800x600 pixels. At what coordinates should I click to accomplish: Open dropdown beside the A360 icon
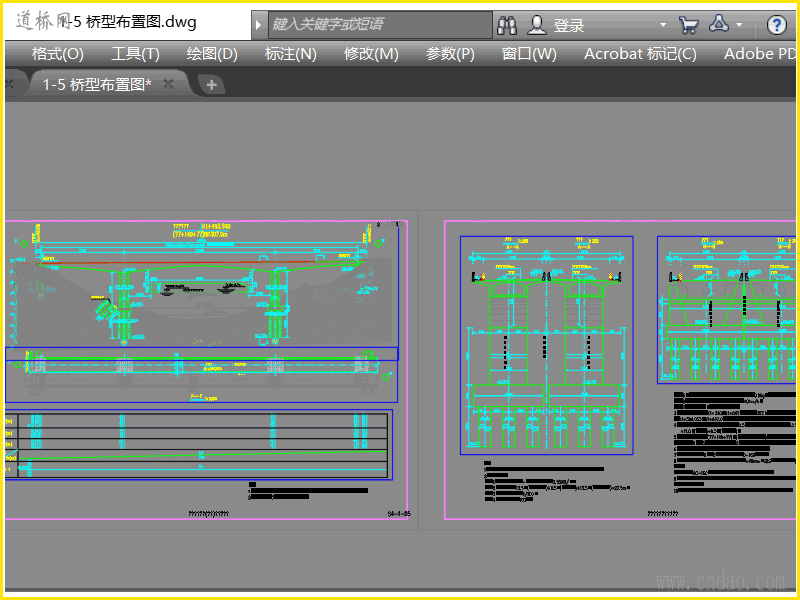pyautogui.click(x=739, y=24)
